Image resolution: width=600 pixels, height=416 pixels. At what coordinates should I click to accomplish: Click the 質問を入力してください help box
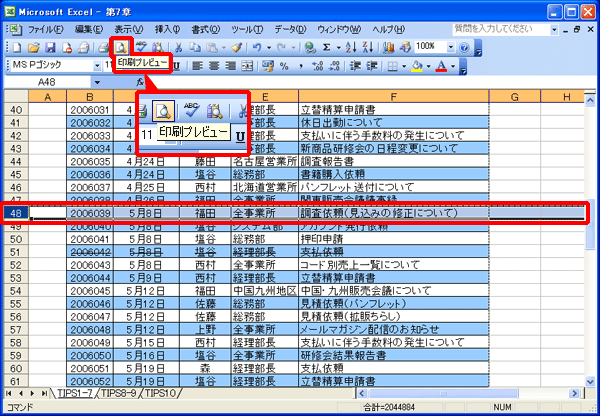[501, 29]
